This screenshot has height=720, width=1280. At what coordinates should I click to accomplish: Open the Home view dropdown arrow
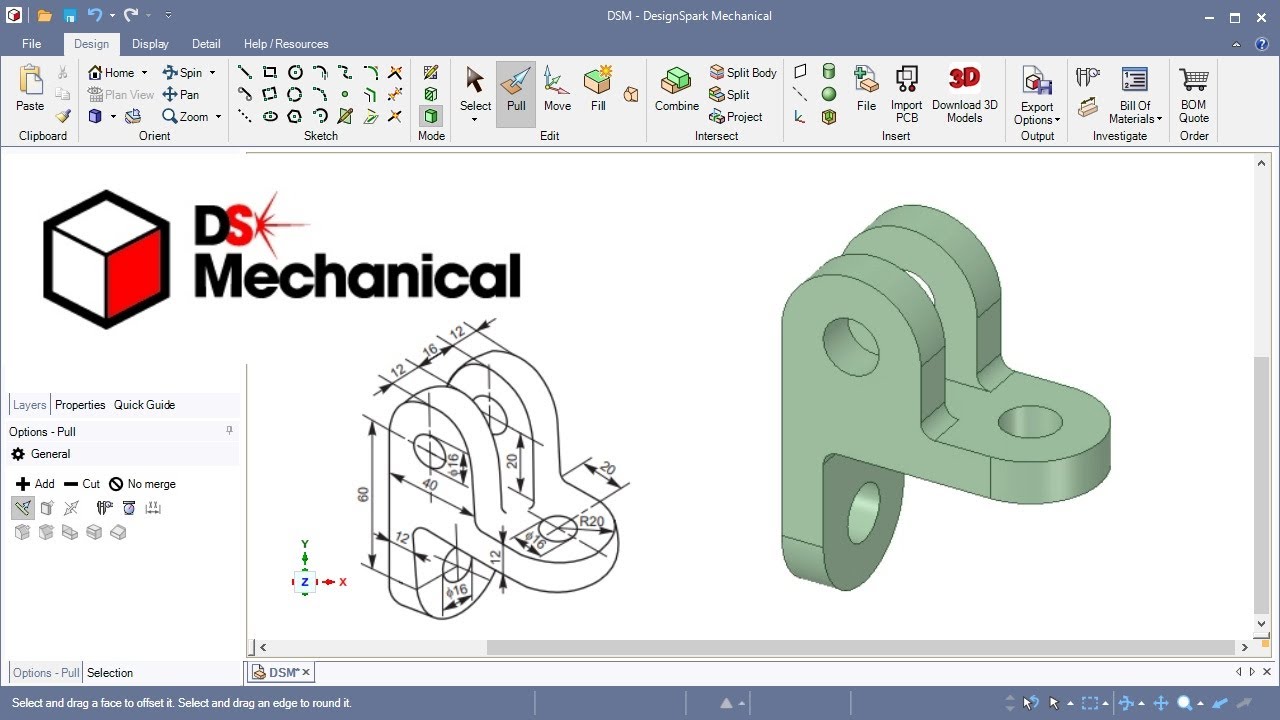pos(144,72)
